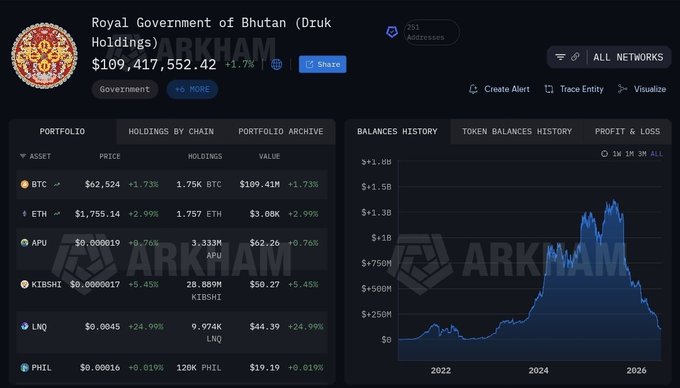The image size is (680, 388).
Task: Click the 2024 label on chart axis
Action: (539, 371)
